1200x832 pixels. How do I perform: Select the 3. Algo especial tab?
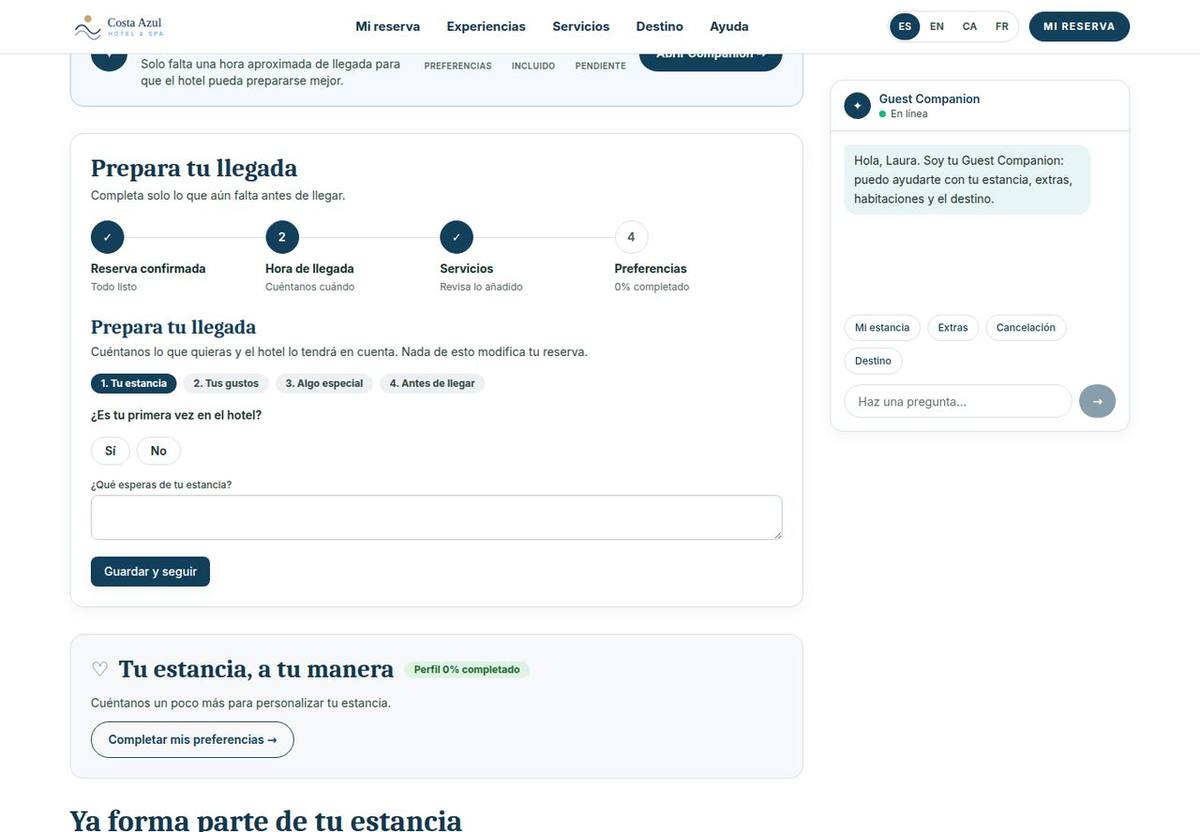pos(324,383)
